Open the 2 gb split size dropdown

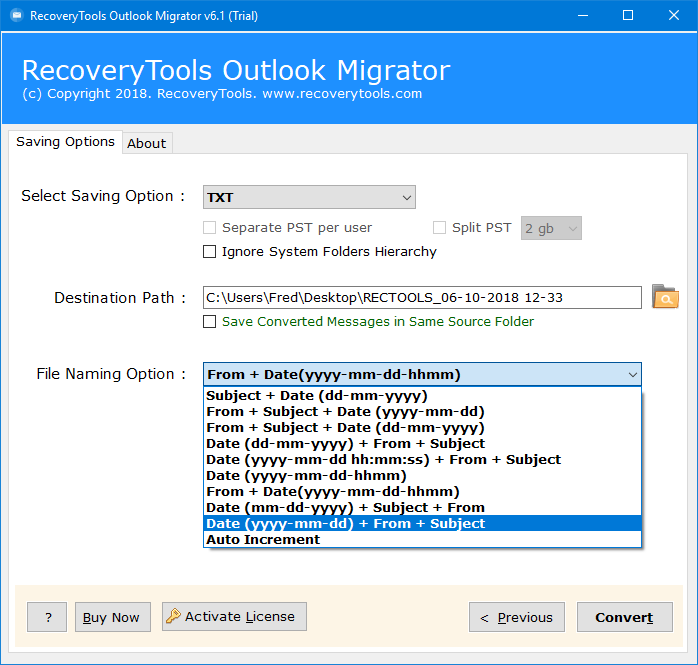coord(551,228)
